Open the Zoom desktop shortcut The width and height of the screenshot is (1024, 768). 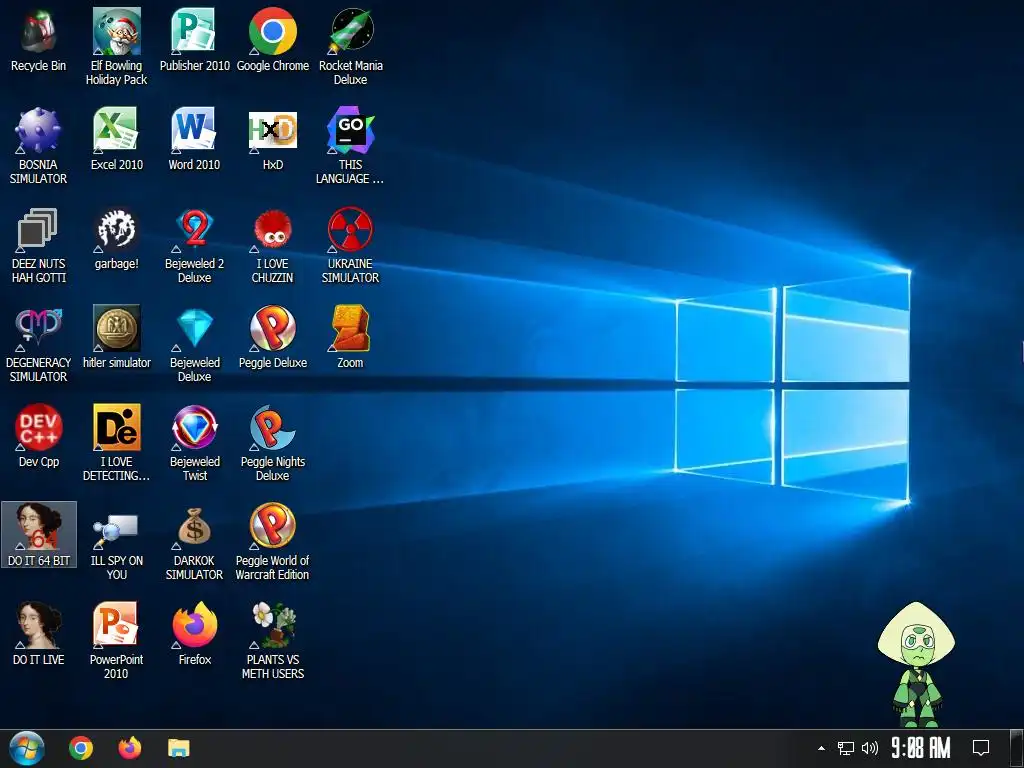coord(351,338)
